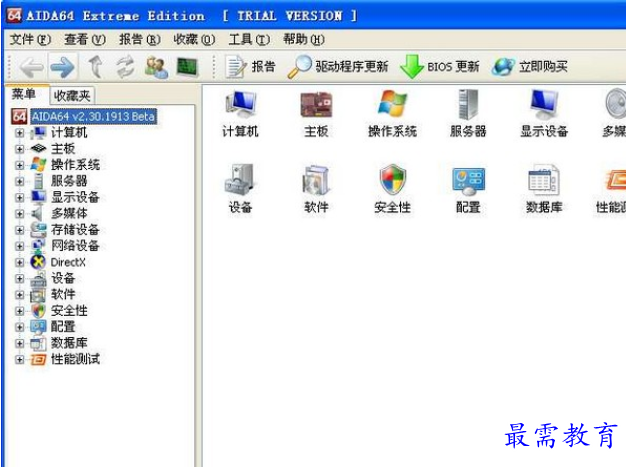Select 计算机 in sidebar tree
Screen dimensions: 626x467
click(69, 133)
